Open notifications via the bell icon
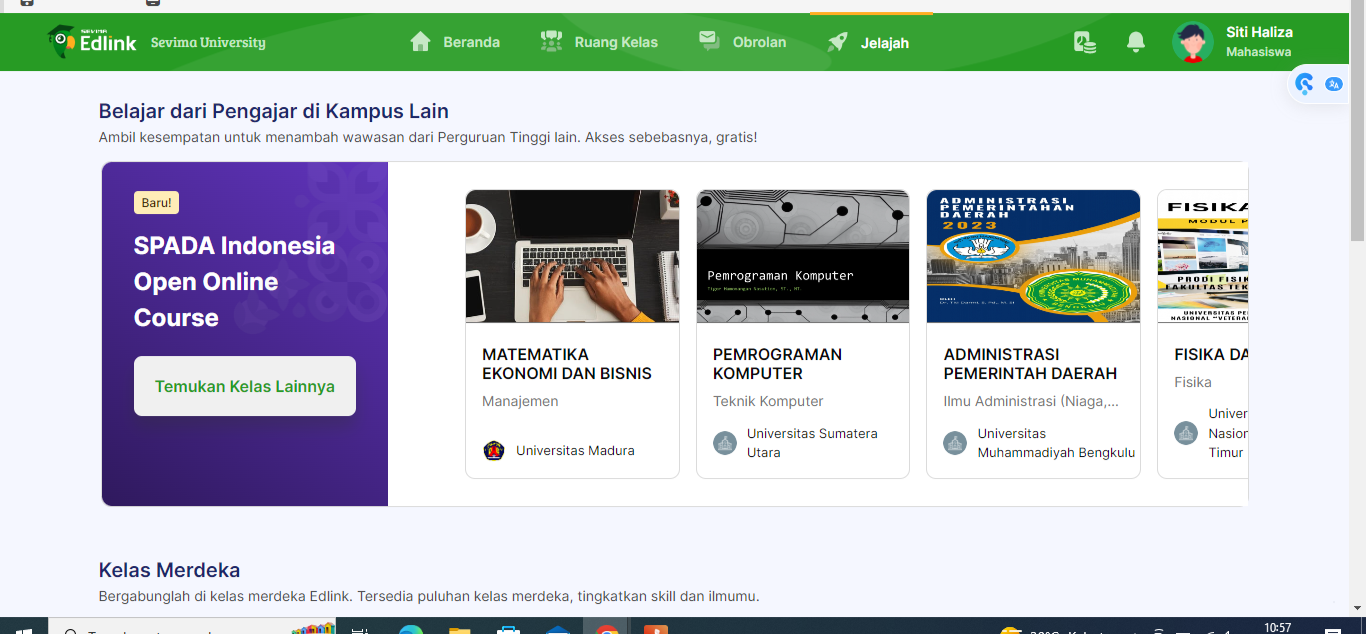 pyautogui.click(x=1136, y=42)
